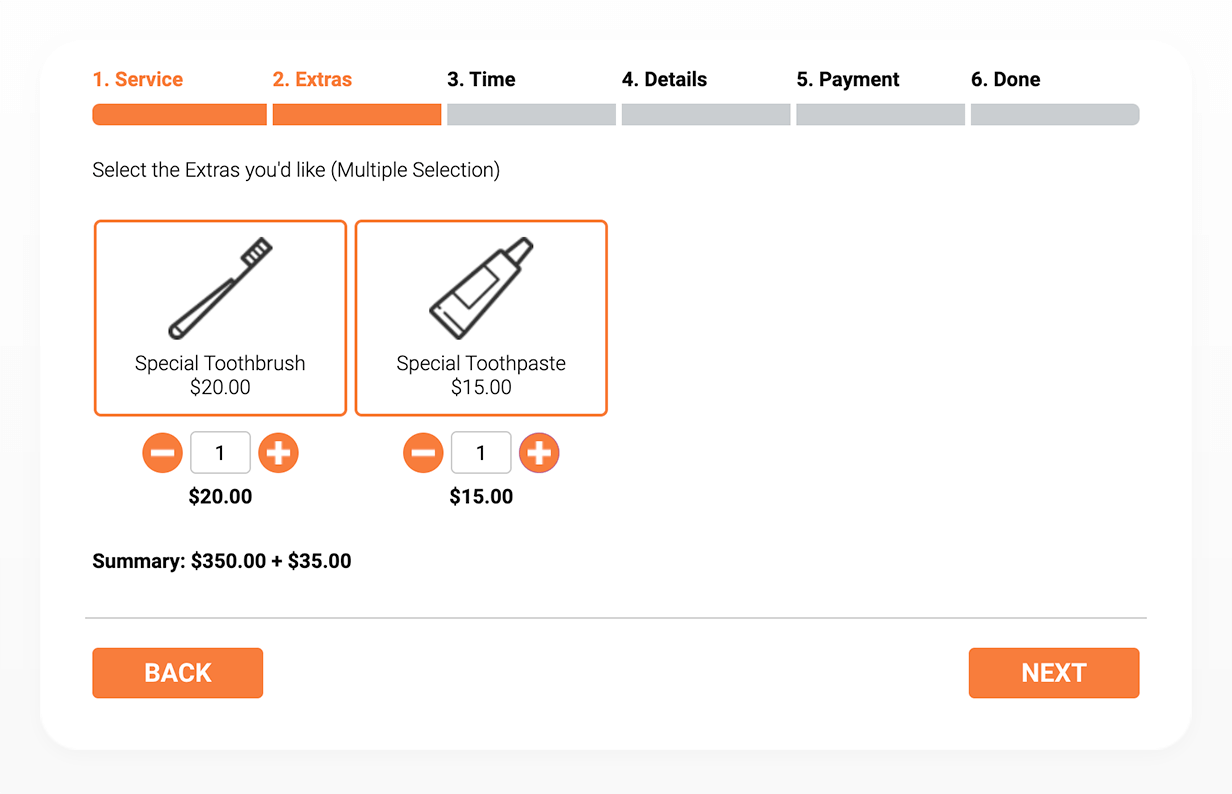Click the BACK button

[x=178, y=673]
